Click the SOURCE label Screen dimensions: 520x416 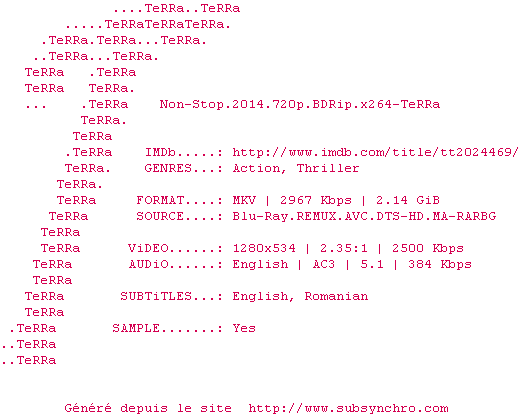[x=160, y=216]
